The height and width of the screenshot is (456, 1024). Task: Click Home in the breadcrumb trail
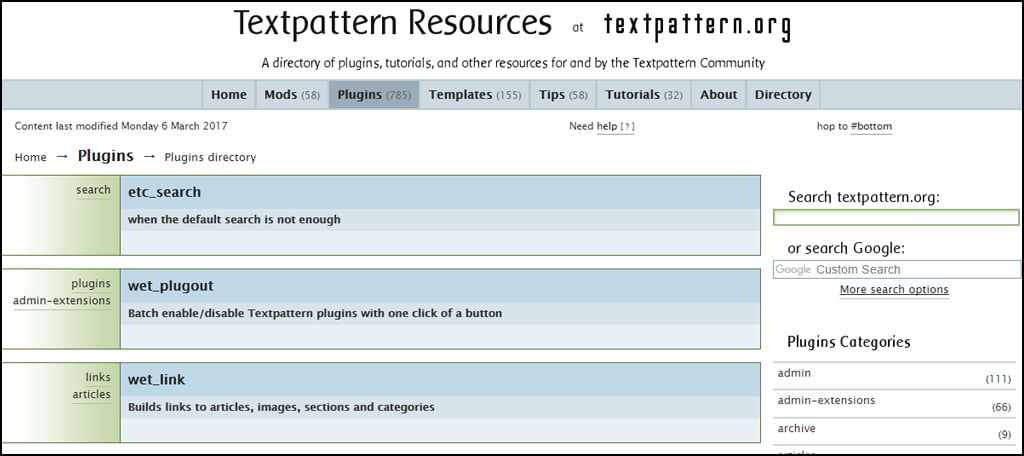click(31, 157)
